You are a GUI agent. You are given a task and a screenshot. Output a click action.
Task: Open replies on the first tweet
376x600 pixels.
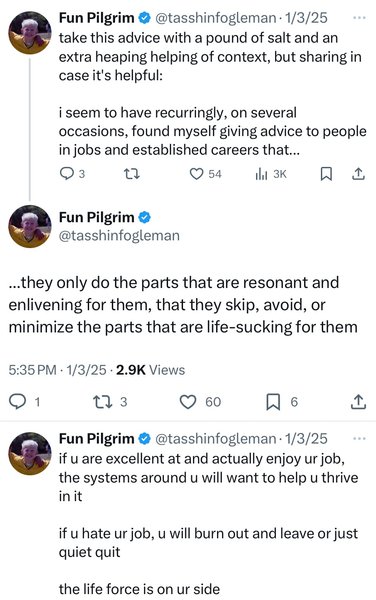(72, 174)
